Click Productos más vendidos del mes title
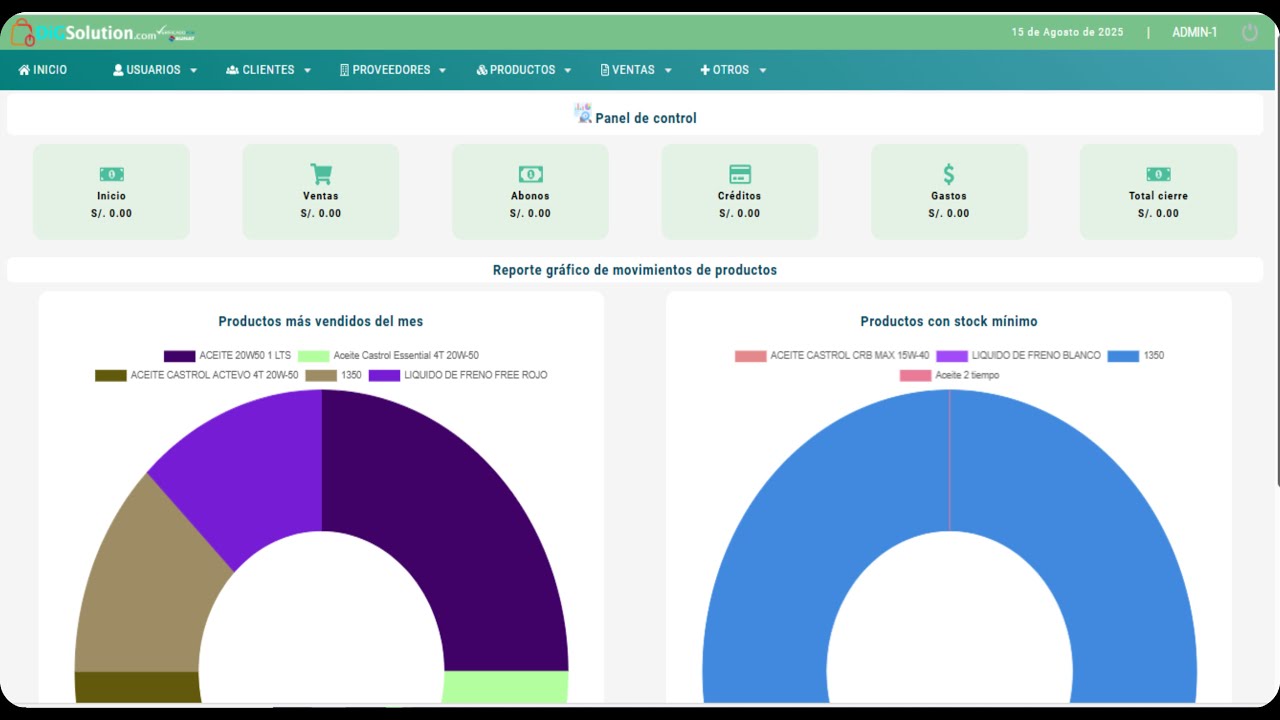Screen dimensions: 1280x720 coord(321,321)
